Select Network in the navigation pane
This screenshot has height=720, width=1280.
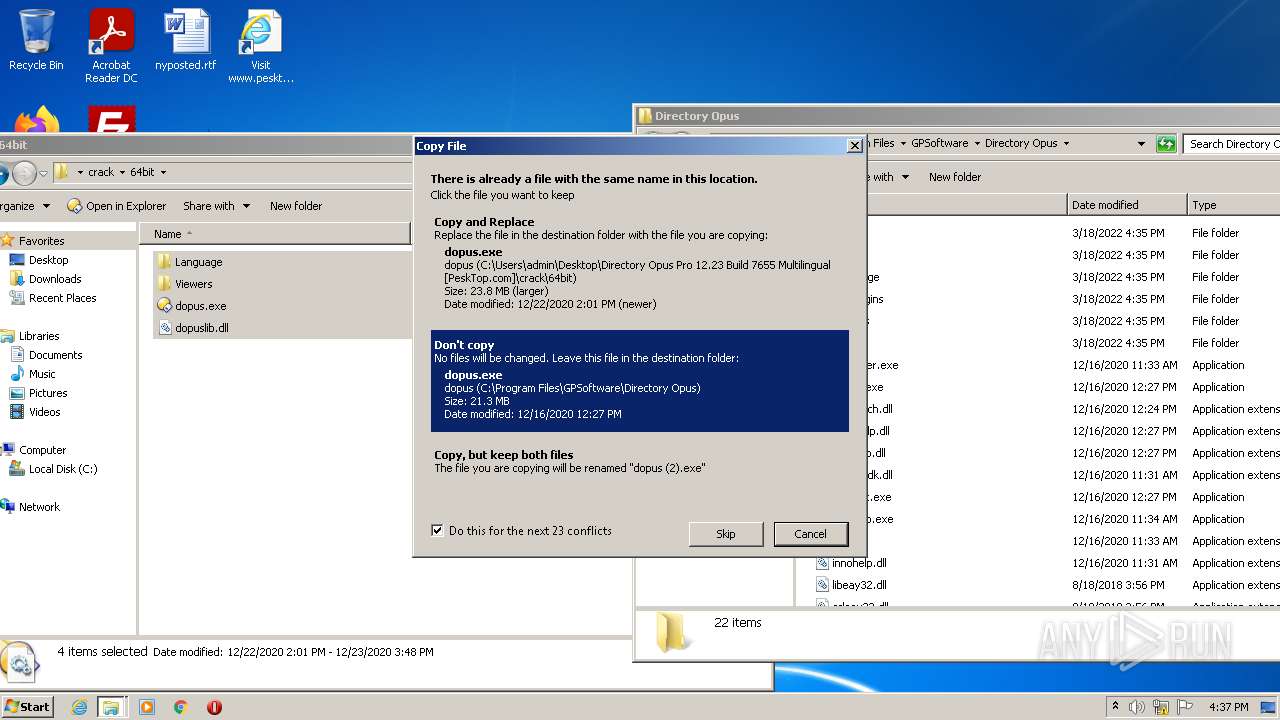click(x=39, y=507)
